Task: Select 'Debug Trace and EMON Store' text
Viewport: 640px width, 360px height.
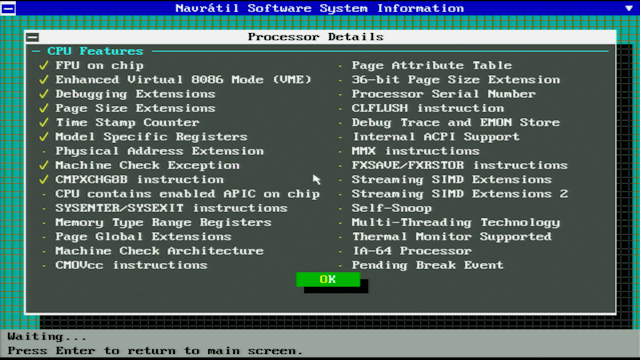Action: click(x=456, y=122)
